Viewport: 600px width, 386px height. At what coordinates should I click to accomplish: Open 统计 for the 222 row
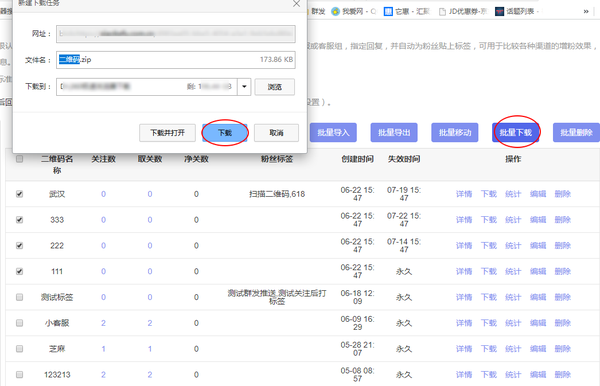(x=513, y=246)
